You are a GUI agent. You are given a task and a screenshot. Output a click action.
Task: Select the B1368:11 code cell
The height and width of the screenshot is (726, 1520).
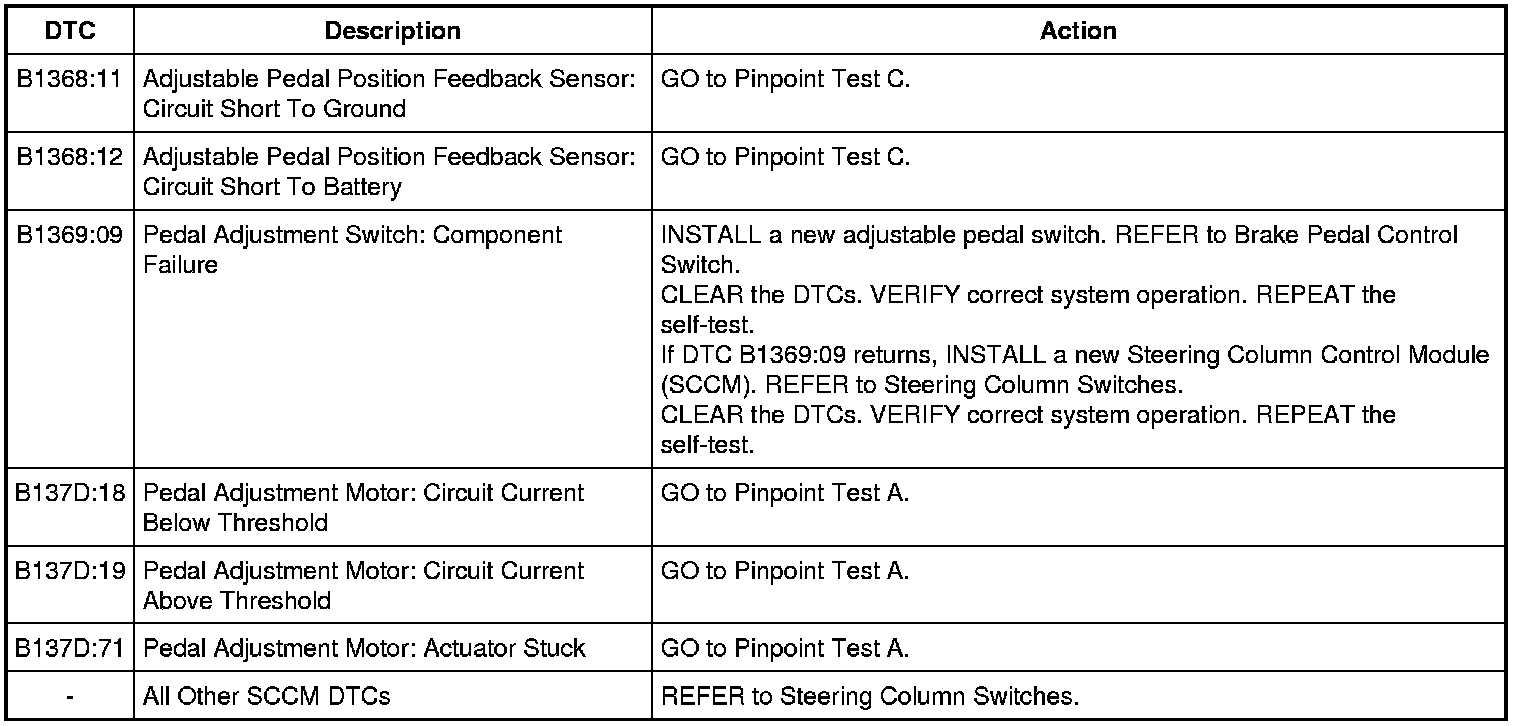70,79
